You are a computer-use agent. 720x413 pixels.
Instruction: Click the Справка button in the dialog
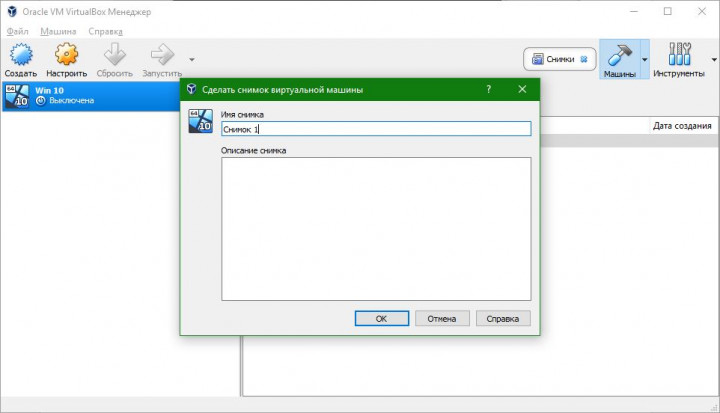point(503,318)
